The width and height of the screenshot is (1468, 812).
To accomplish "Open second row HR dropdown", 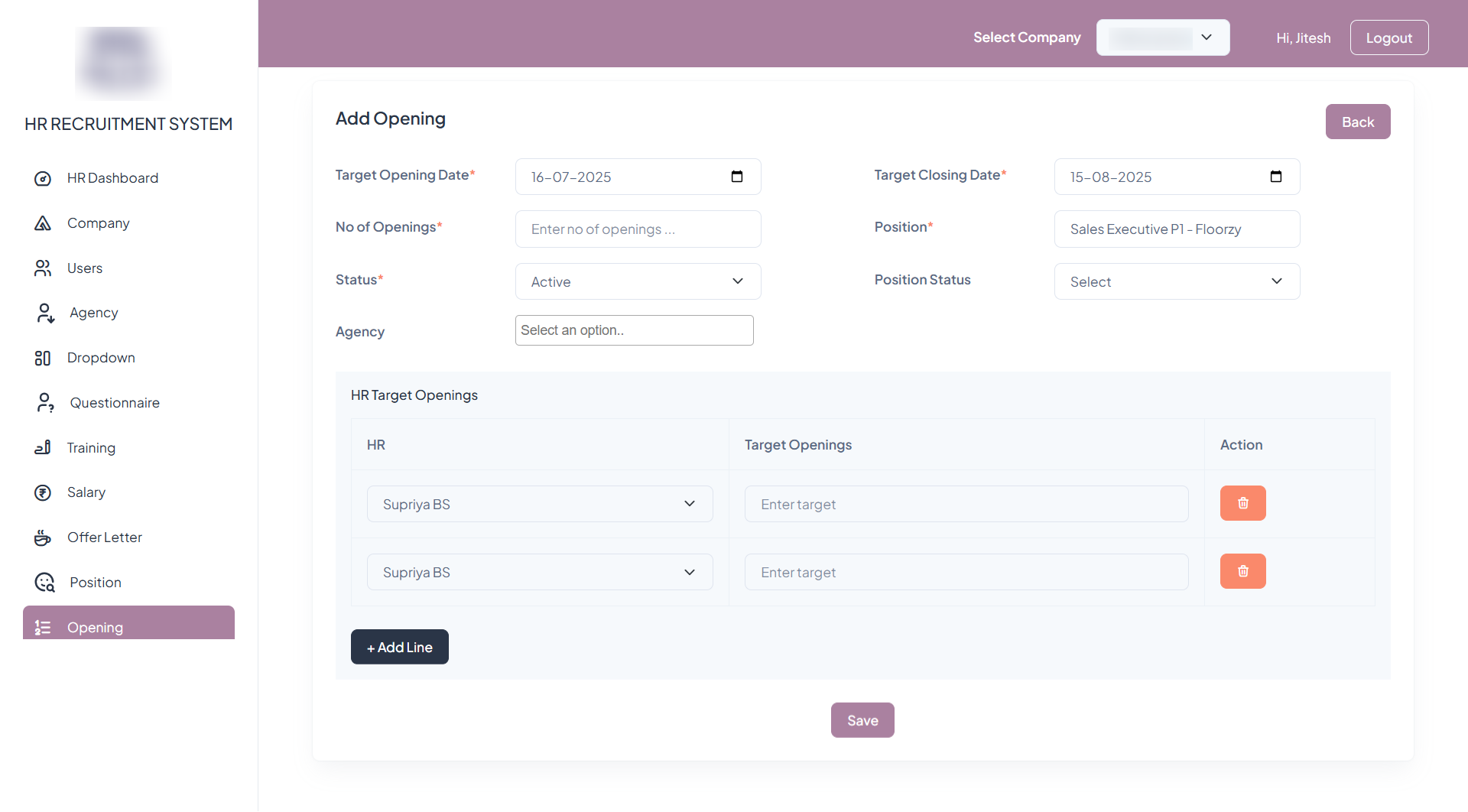I will point(540,572).
